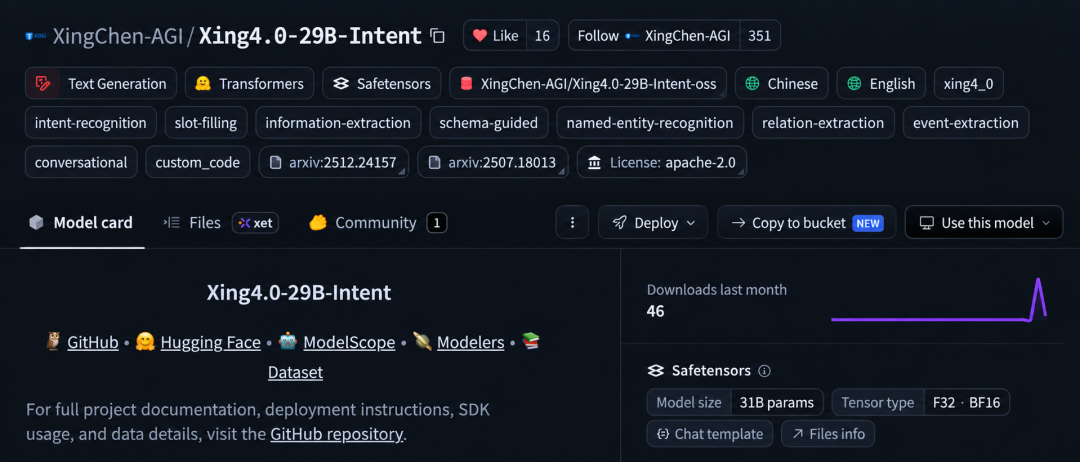Select the custom_code tag

click(198, 162)
